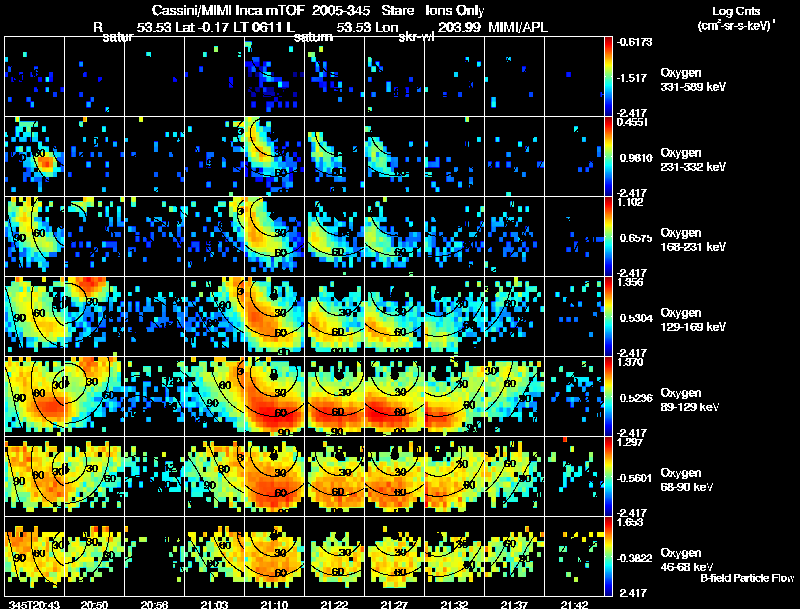Click the 'Oxygen 168-231 keV' row label
This screenshot has height=609, width=800.
(693, 240)
